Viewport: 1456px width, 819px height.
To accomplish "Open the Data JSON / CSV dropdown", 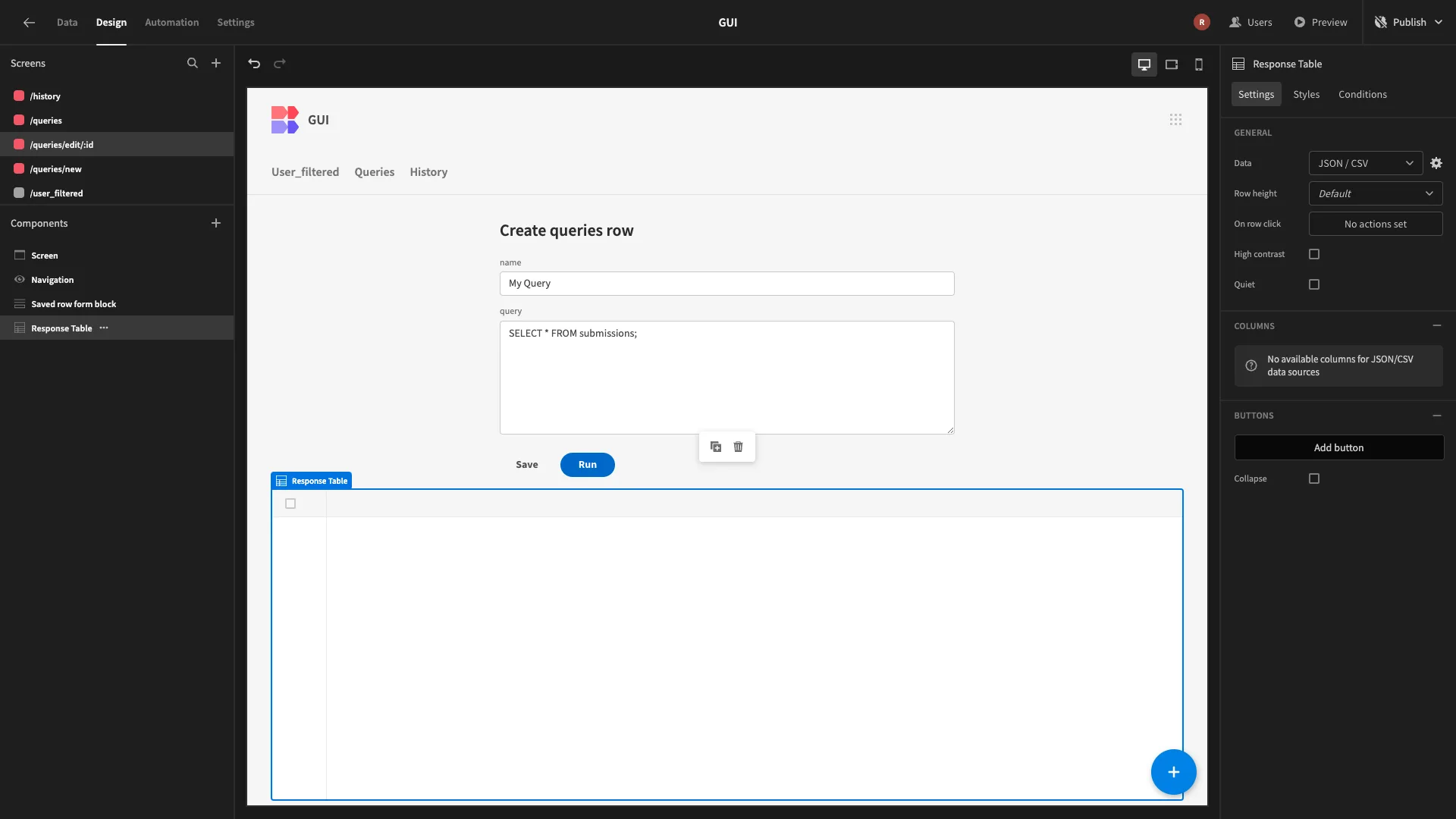I will (x=1365, y=163).
